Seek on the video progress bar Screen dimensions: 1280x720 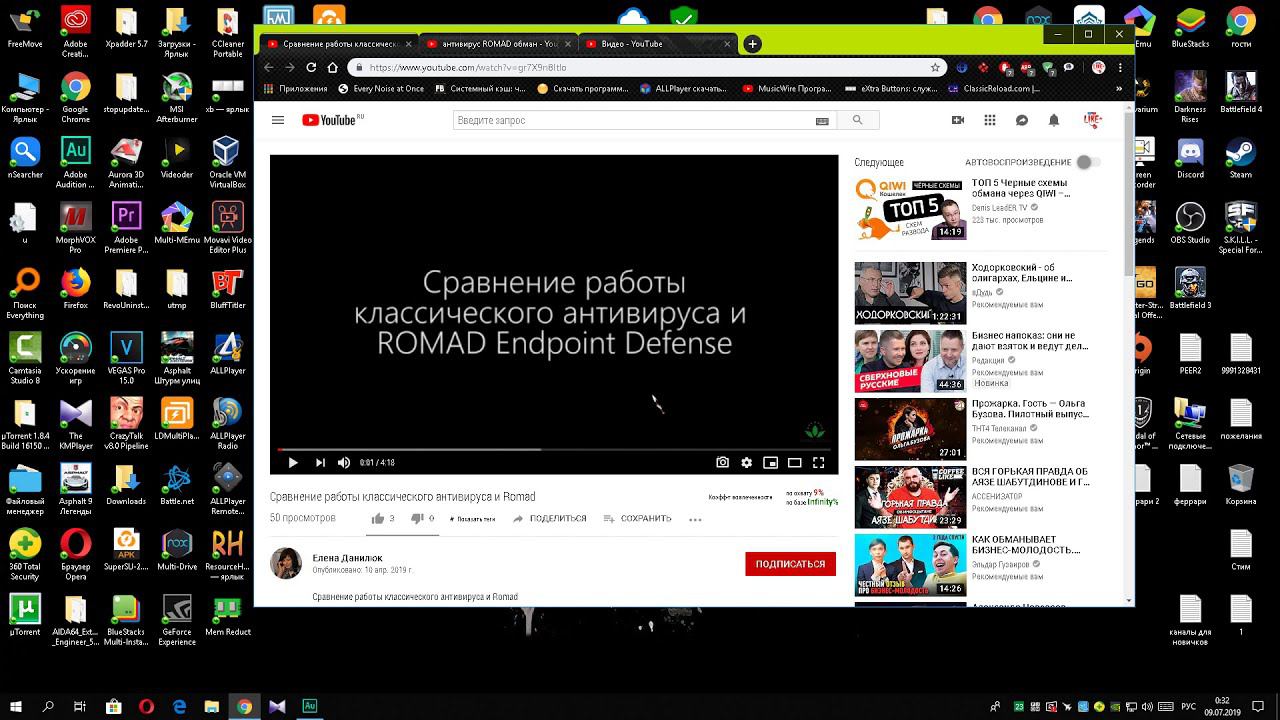pyautogui.click(x=554, y=449)
